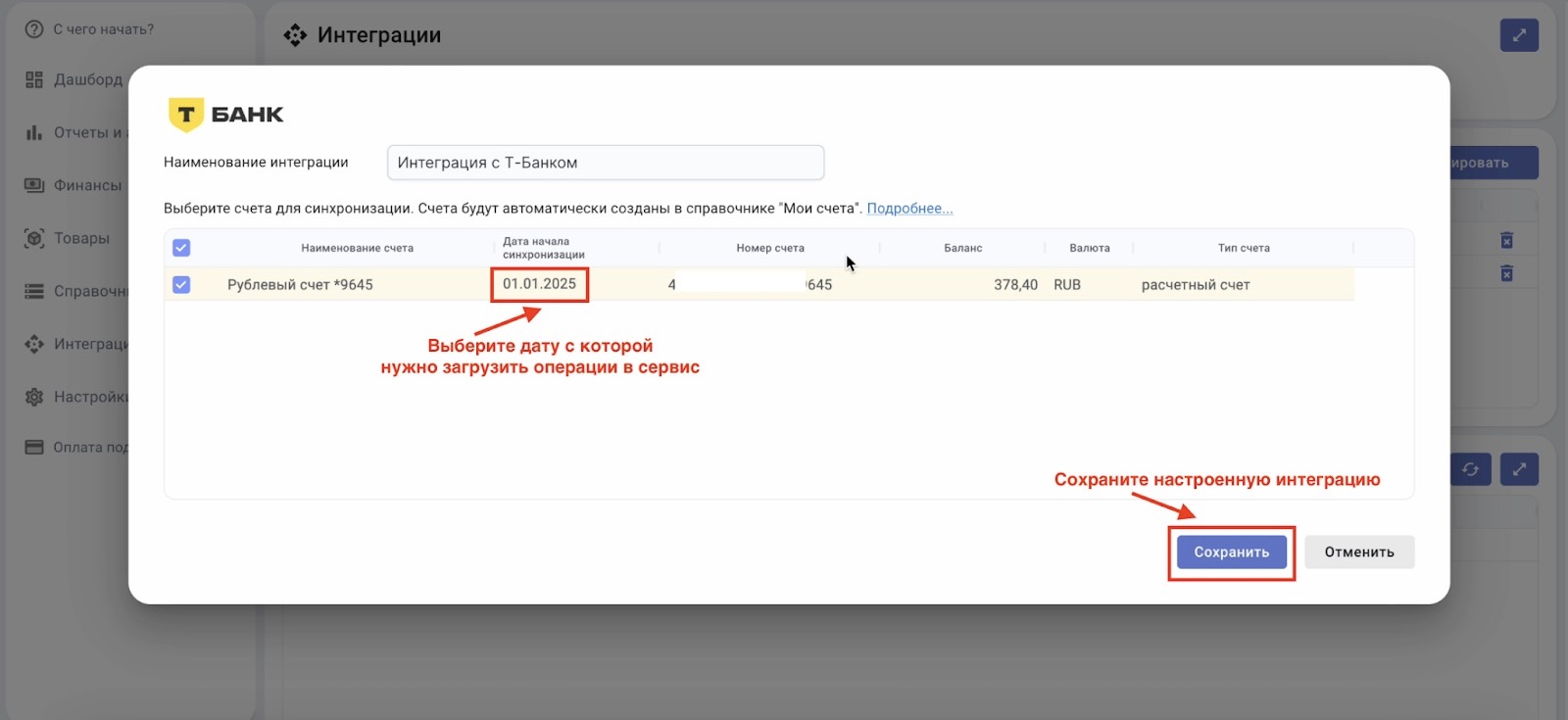This screenshot has height=720, width=1568.
Task: Click the 'Тип счета' column header
Action: point(1244,248)
